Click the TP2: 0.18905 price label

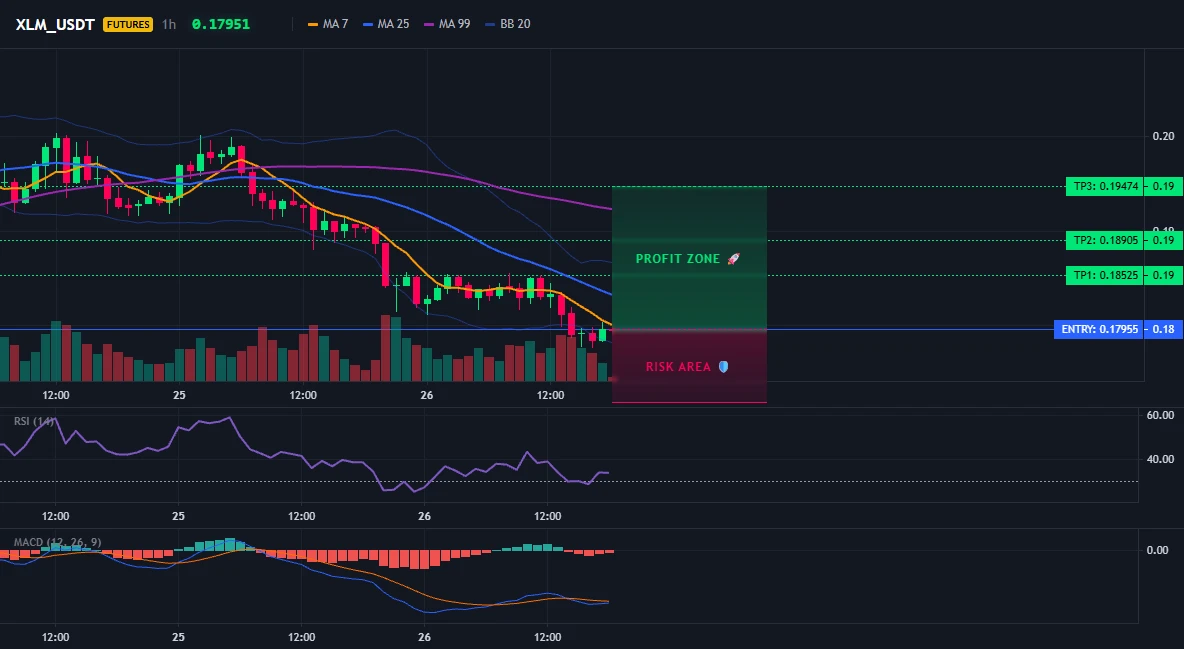point(1104,240)
